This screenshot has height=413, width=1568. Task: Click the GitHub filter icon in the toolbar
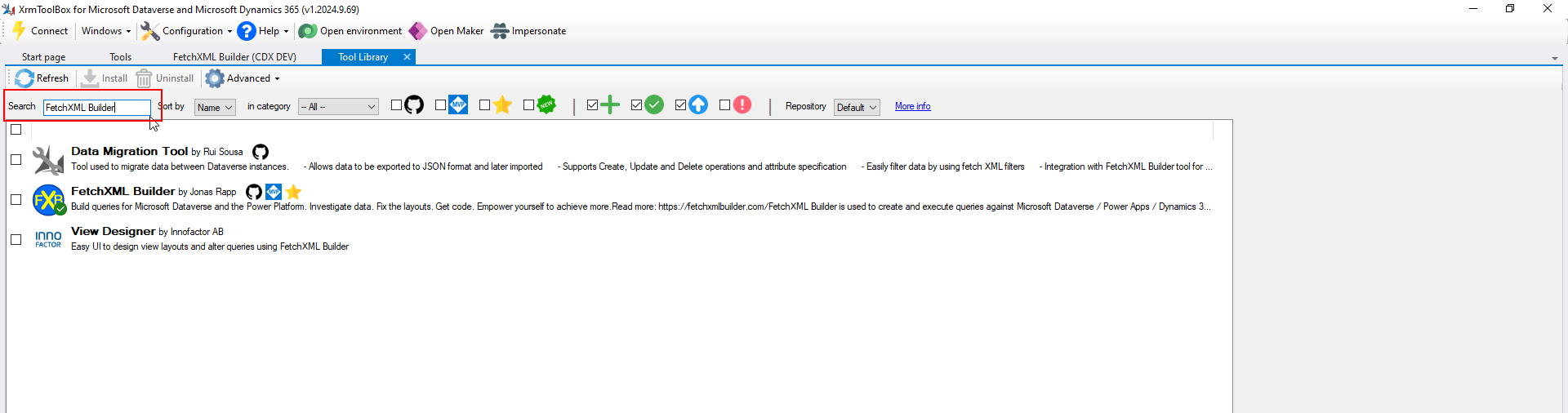pyautogui.click(x=414, y=105)
